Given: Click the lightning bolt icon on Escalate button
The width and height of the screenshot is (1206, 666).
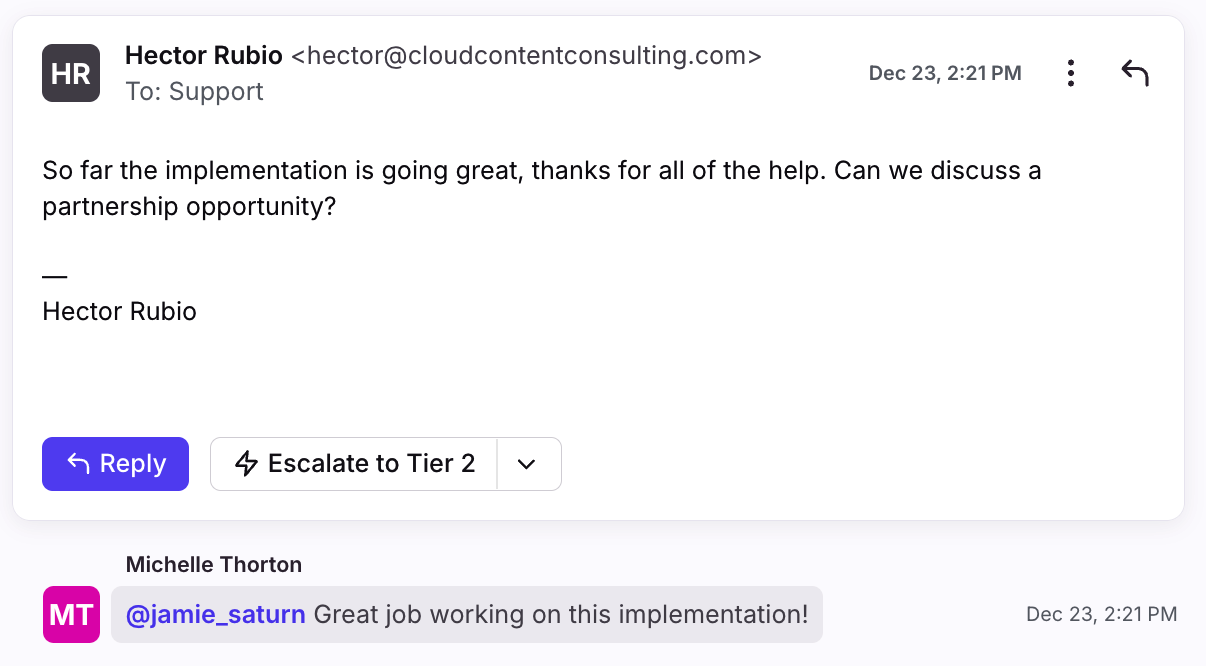Looking at the screenshot, I should tap(246, 464).
